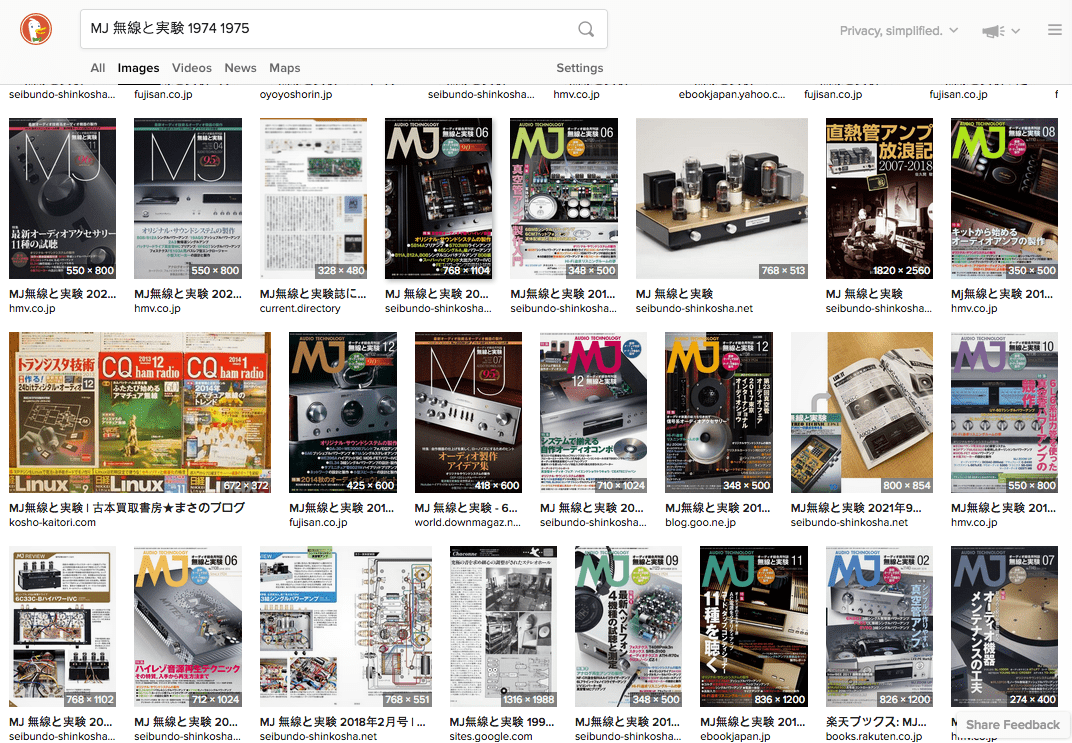Click the current.directory source link
This screenshot has height=743, width=1072.
pos(299,308)
